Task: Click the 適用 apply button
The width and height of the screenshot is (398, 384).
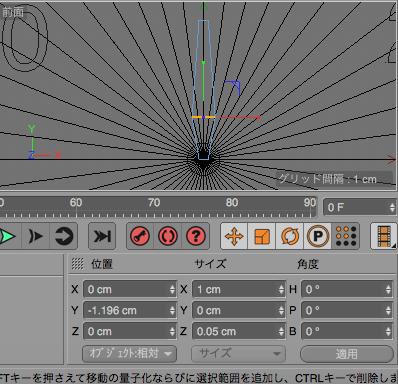Action: [x=347, y=353]
